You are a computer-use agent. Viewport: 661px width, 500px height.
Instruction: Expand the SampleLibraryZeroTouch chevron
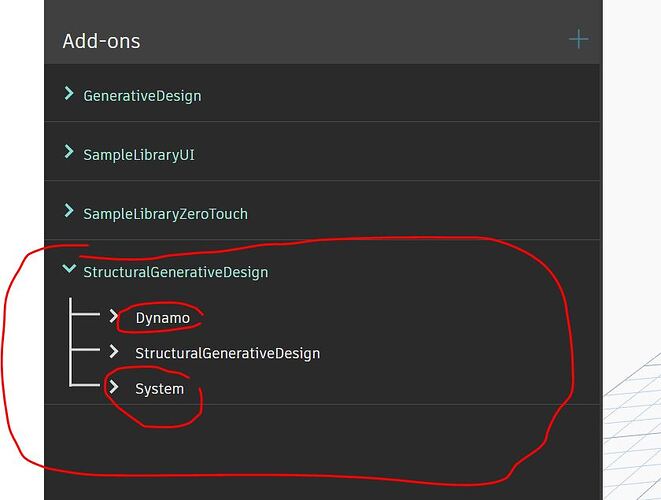click(69, 211)
